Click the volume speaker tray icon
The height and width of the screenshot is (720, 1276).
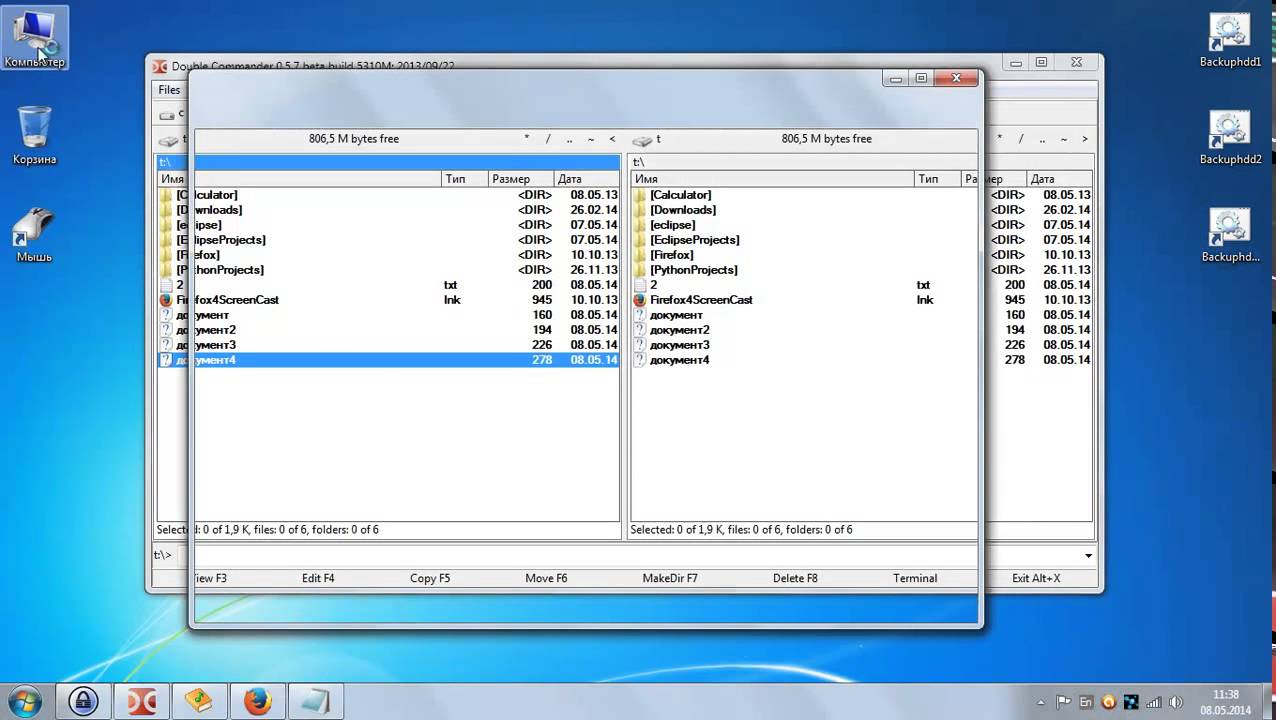pos(1174,702)
